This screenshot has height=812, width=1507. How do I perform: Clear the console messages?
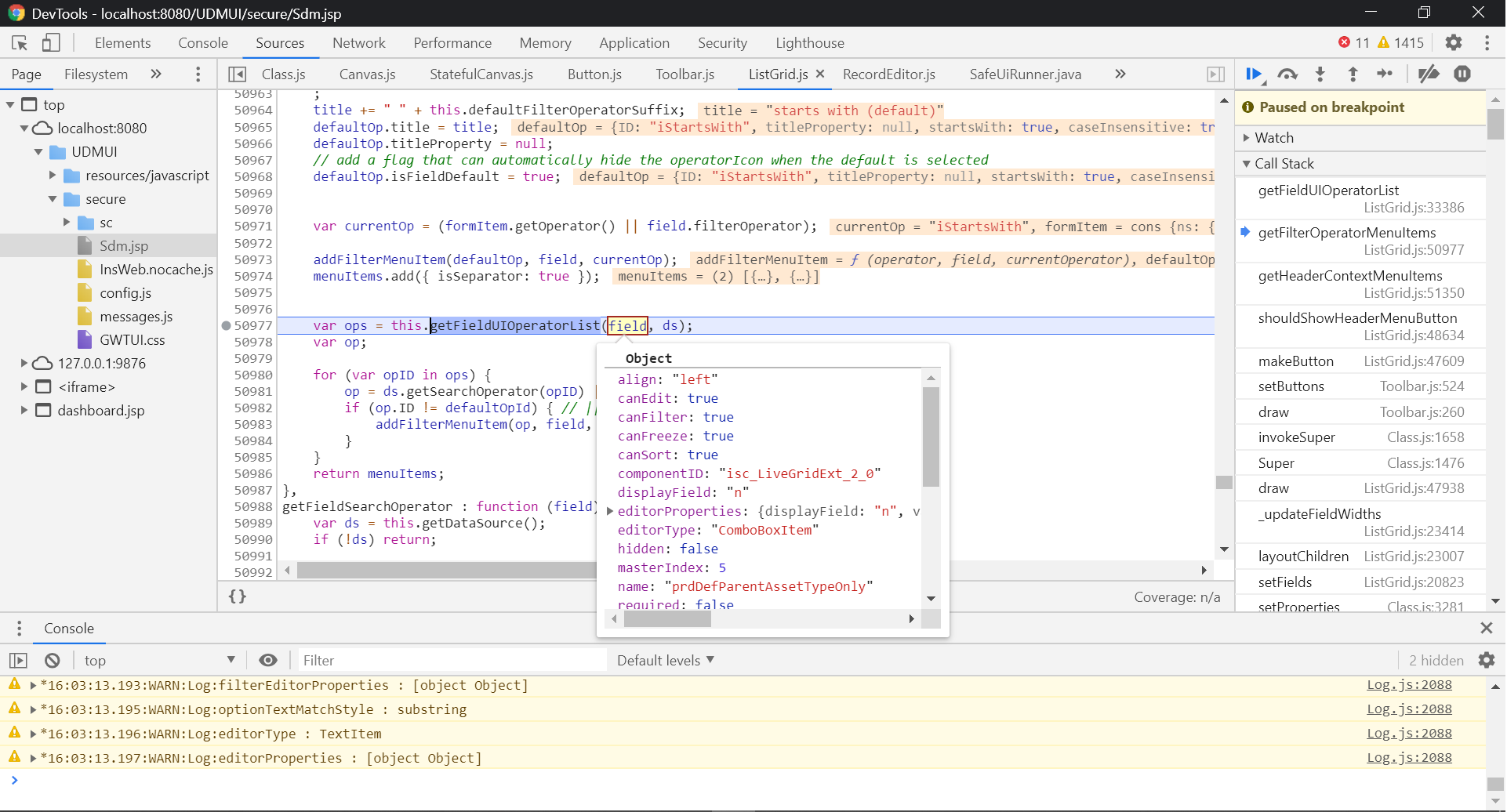(x=53, y=661)
